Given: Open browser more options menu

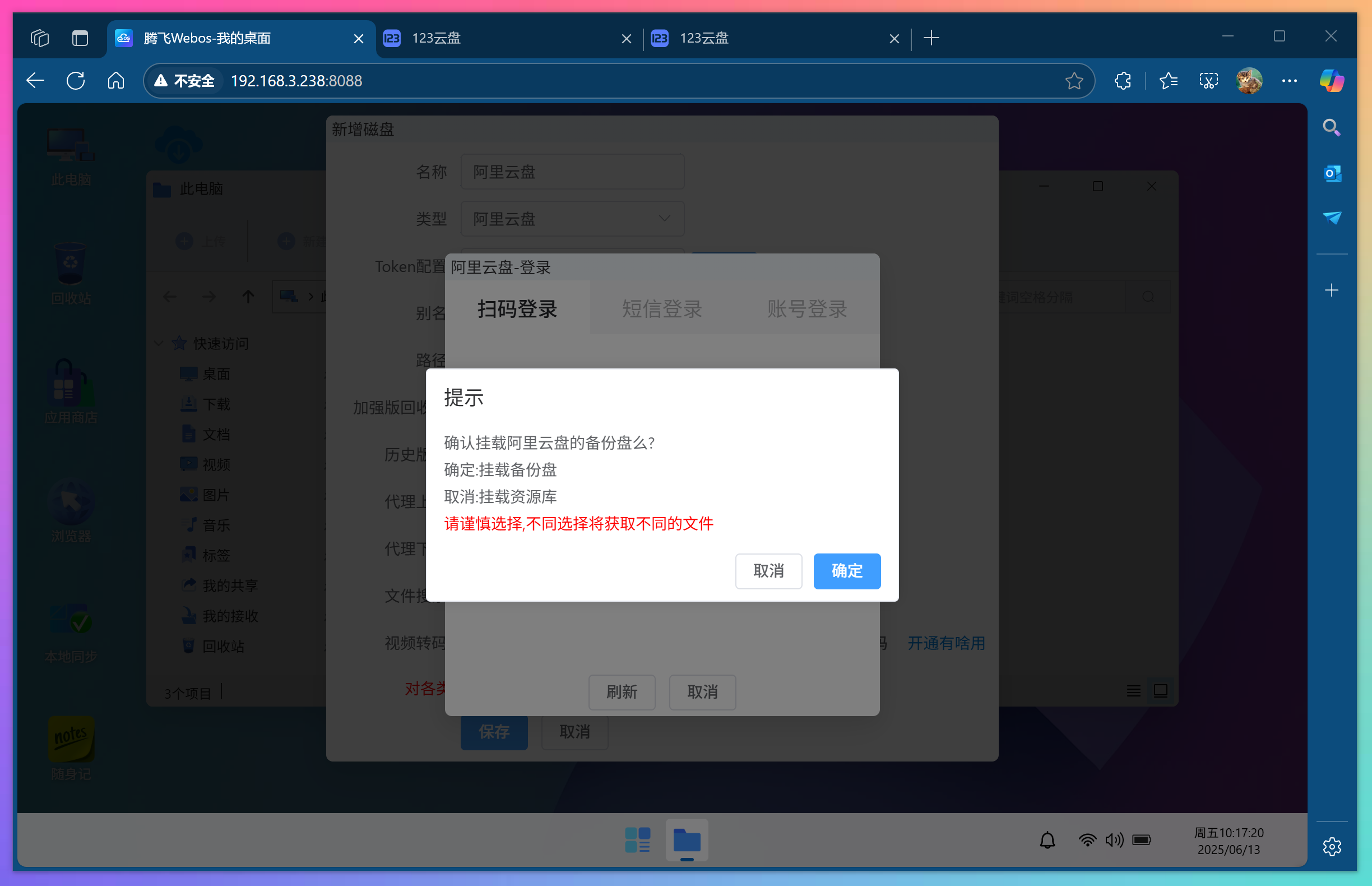Looking at the screenshot, I should pos(1289,81).
